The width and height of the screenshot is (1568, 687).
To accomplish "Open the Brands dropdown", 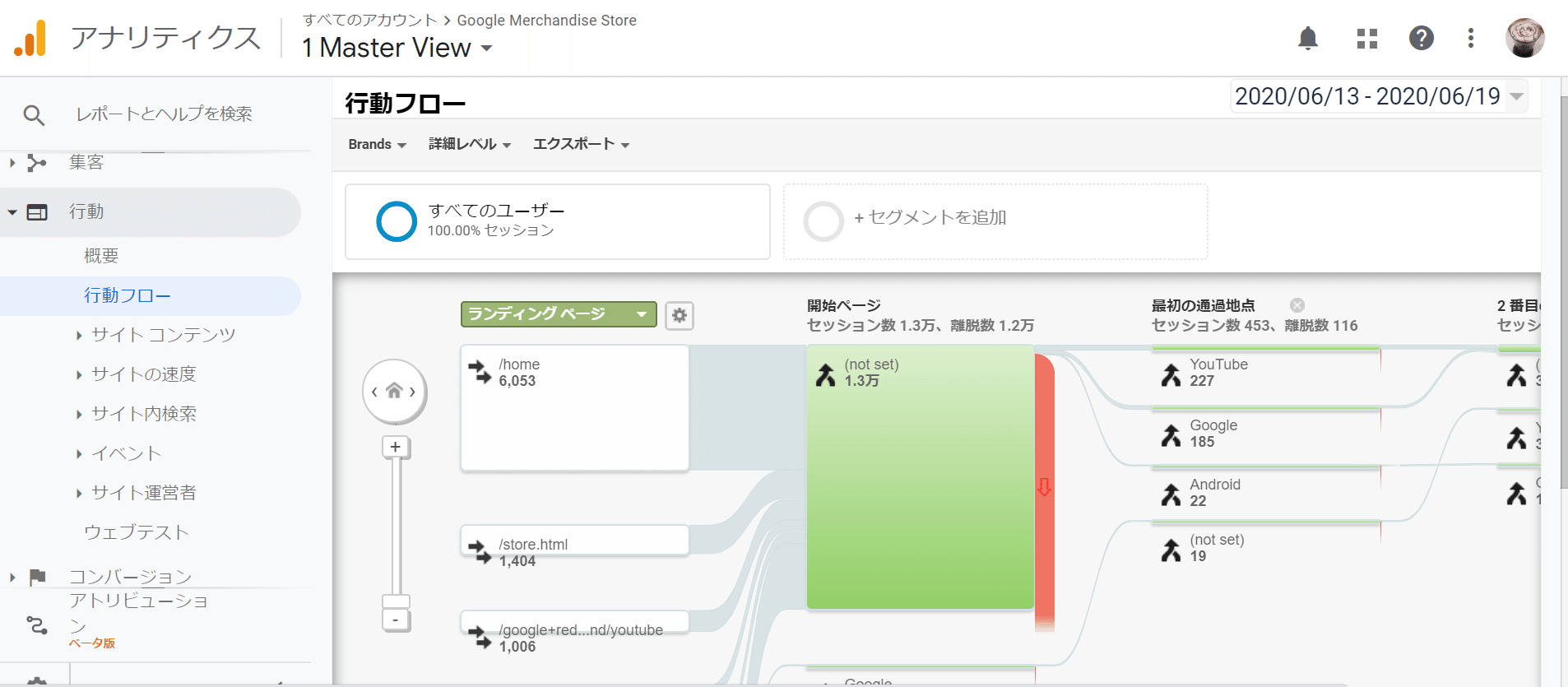I will click(377, 144).
